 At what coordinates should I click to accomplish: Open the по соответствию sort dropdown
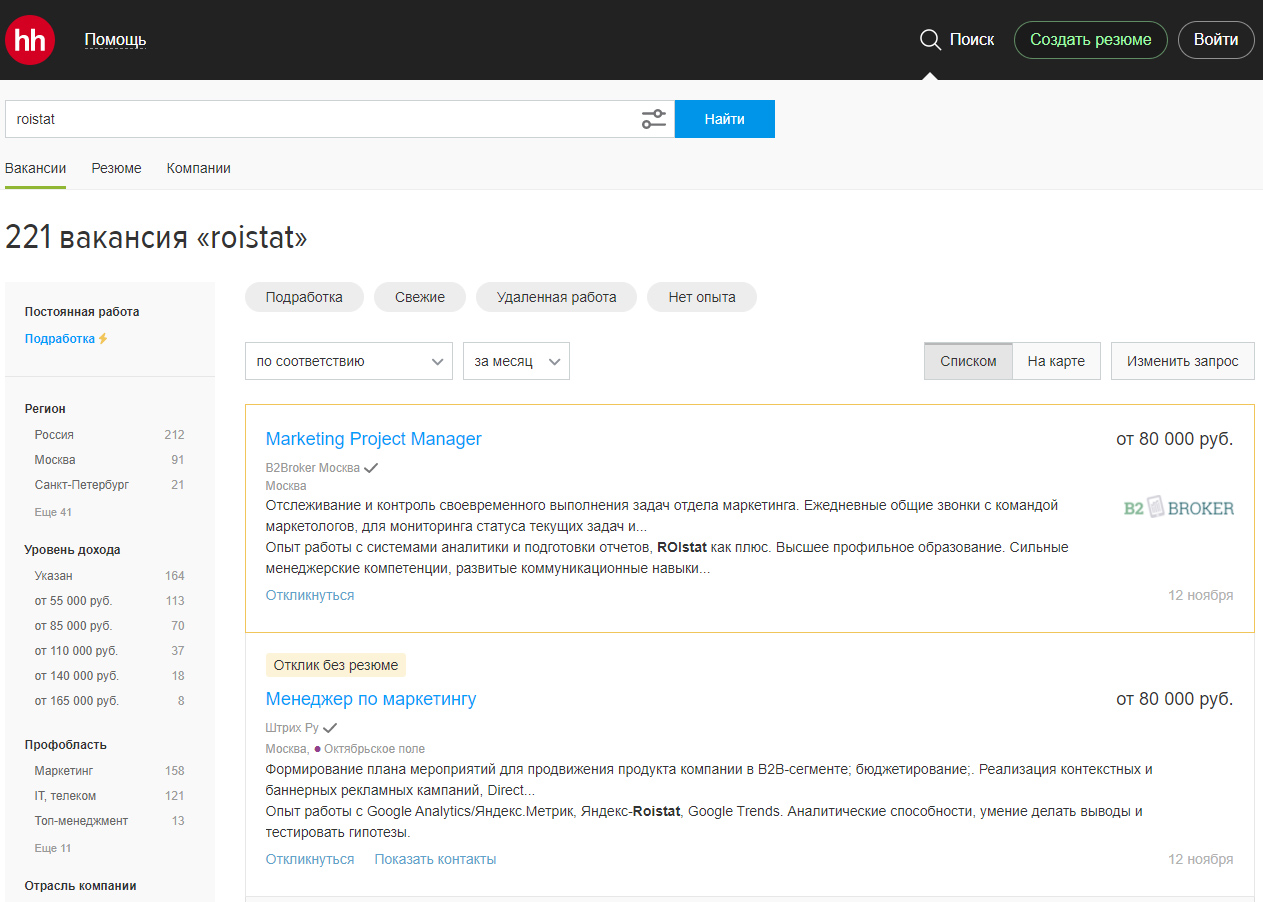pos(349,361)
